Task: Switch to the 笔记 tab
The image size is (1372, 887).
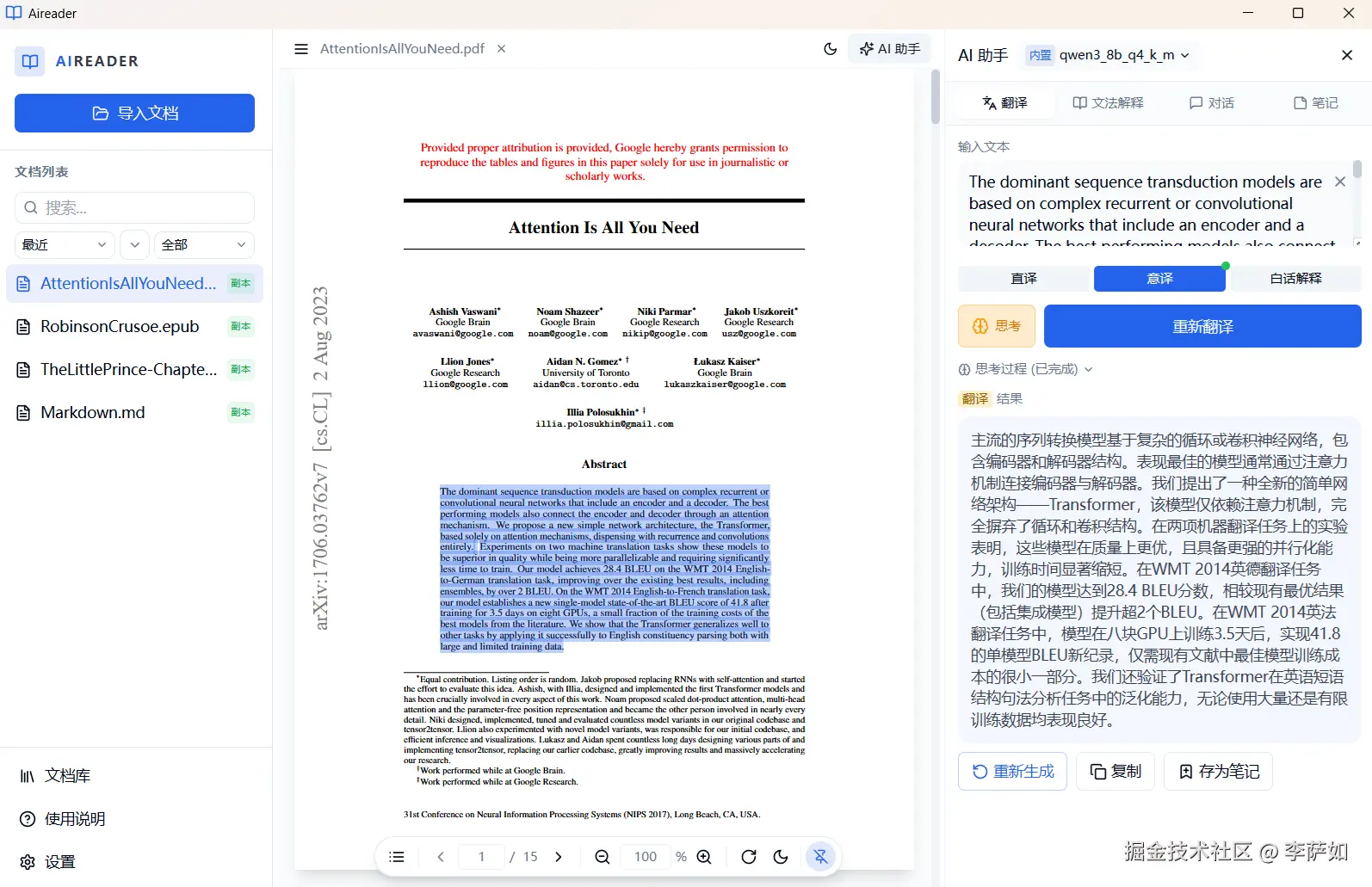Action: 1316,102
